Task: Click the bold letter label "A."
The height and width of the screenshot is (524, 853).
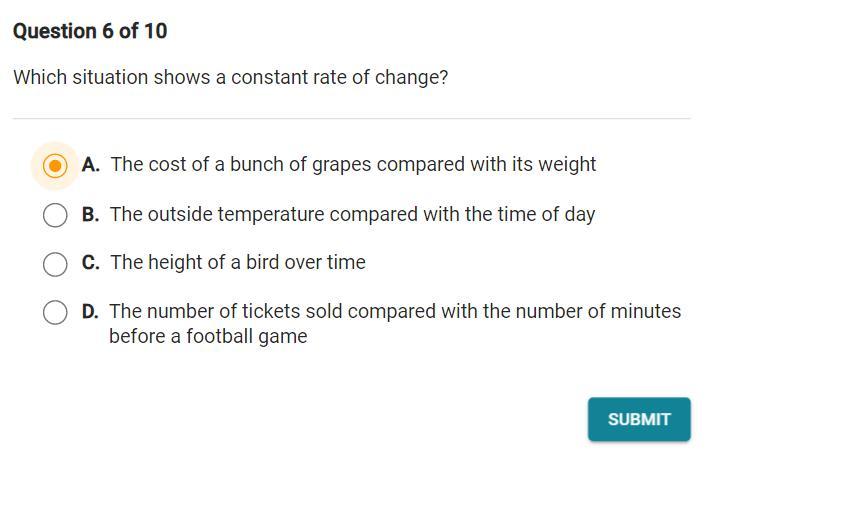Action: click(91, 165)
